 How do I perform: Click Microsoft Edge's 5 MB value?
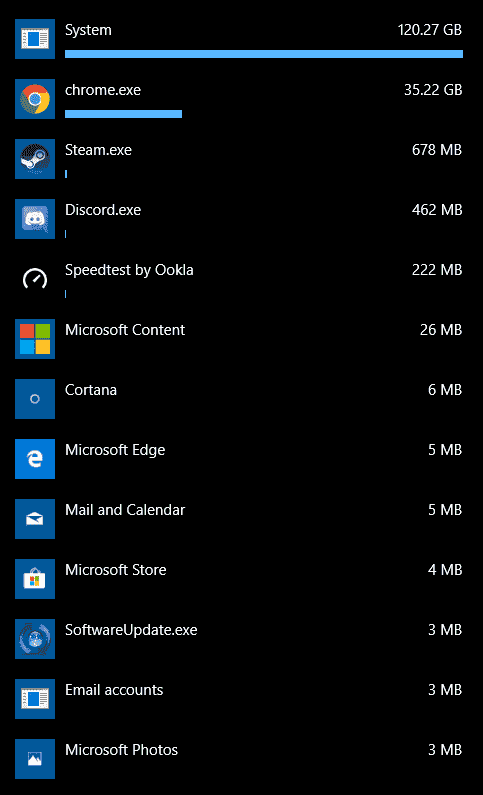click(x=445, y=450)
